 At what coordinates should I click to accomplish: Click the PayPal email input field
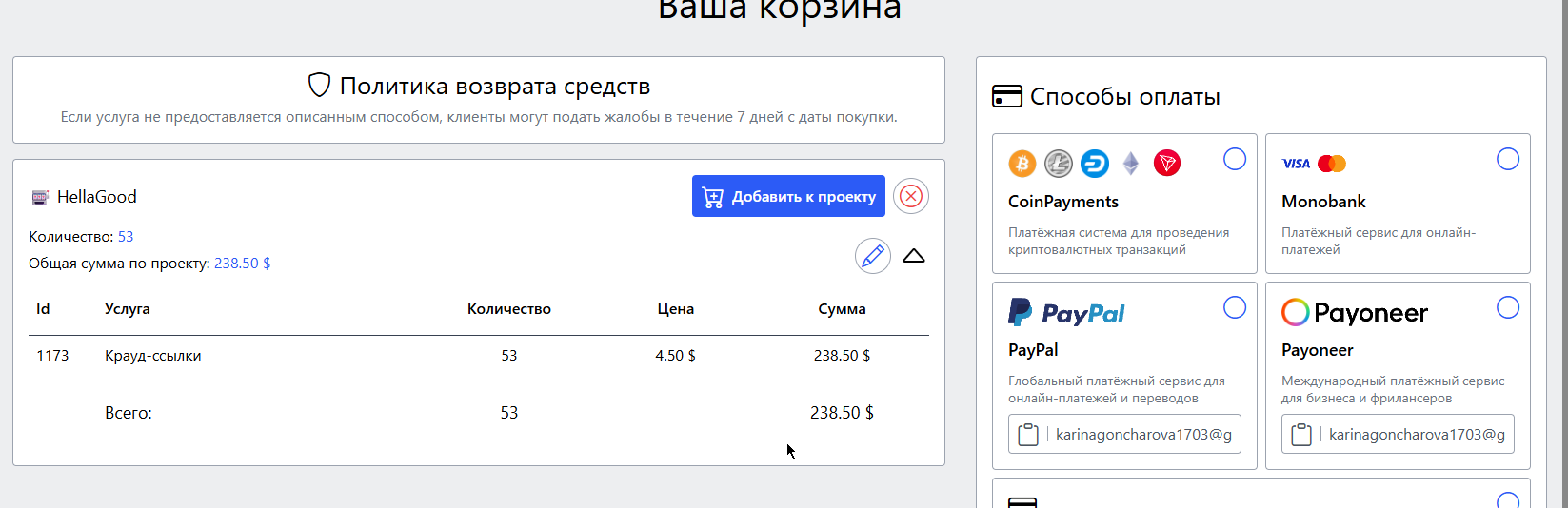coord(1124,434)
